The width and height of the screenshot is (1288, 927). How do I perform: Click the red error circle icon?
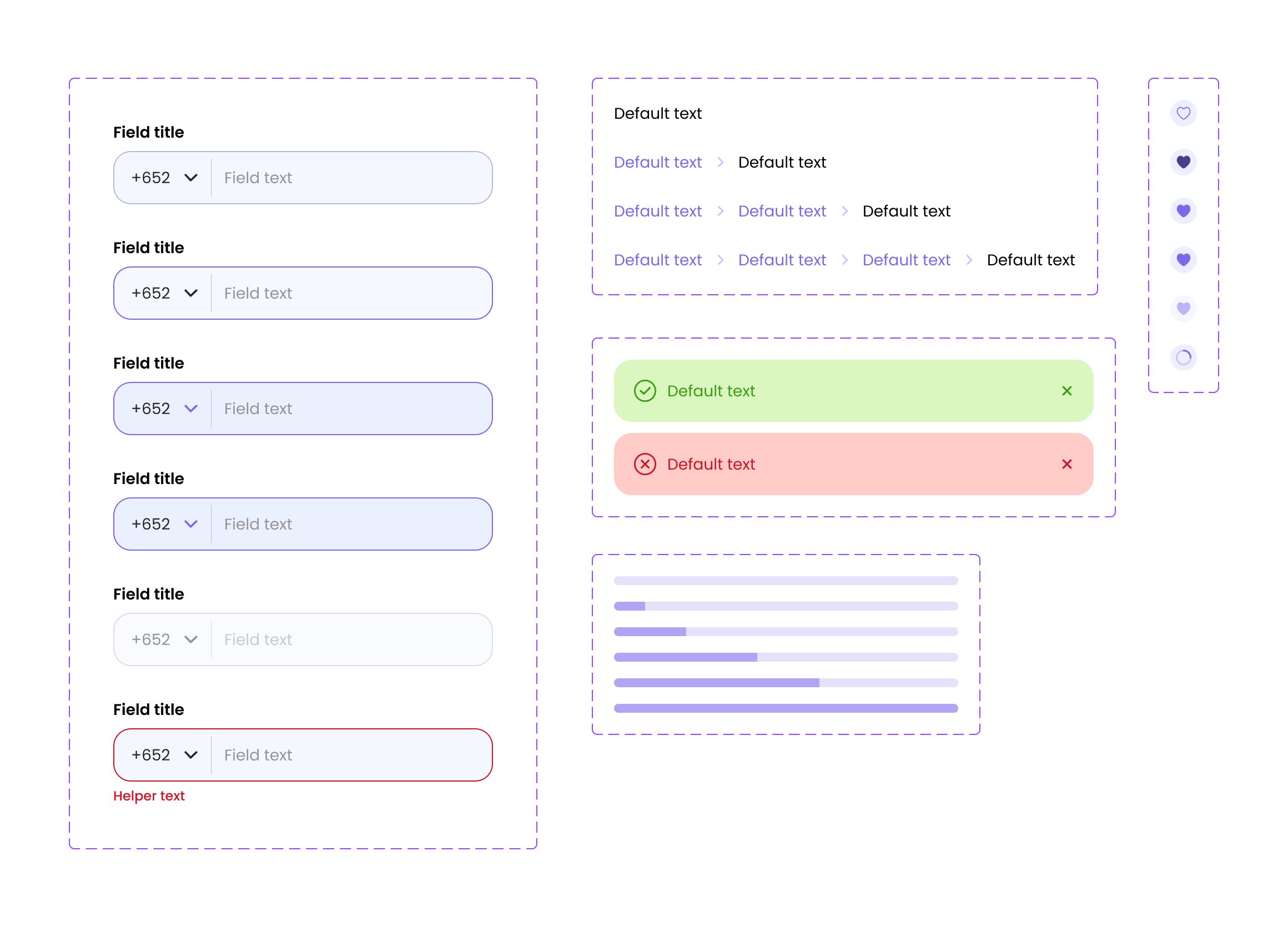point(645,465)
